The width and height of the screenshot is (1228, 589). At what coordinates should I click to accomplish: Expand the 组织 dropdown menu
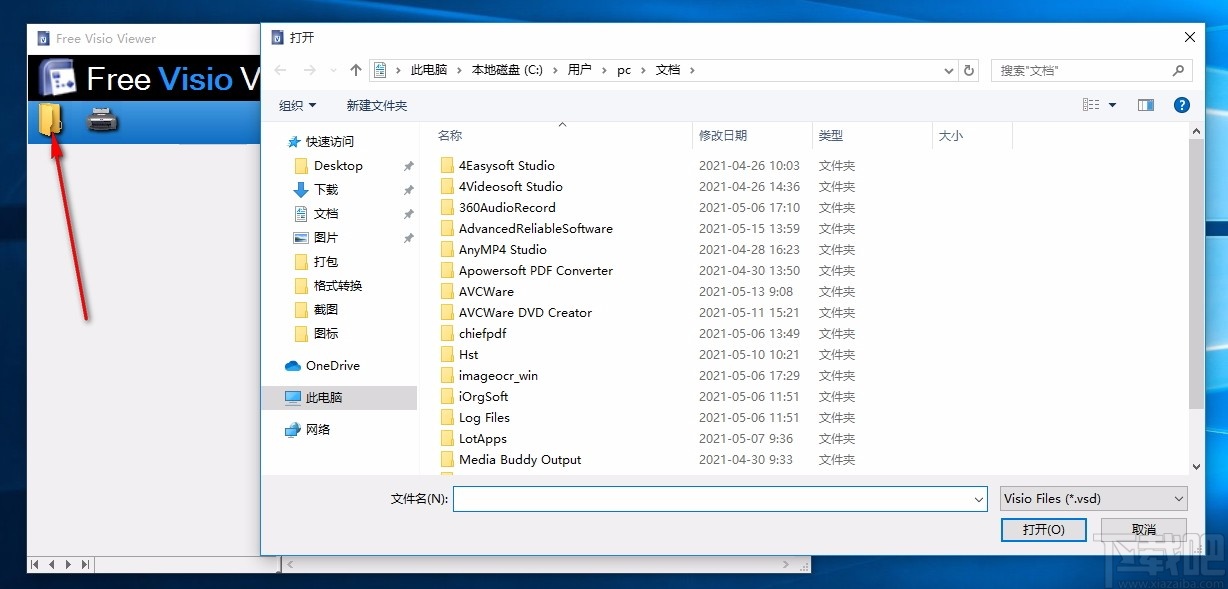point(297,105)
